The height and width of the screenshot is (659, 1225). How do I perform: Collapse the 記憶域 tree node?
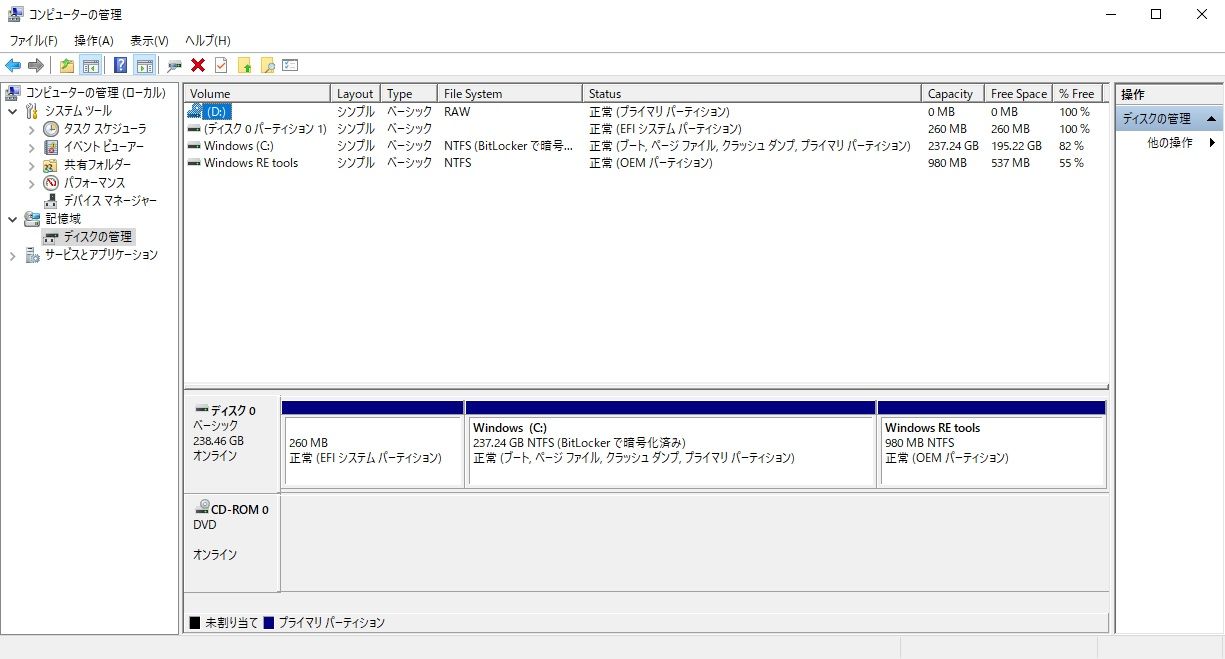pyautogui.click(x=13, y=219)
